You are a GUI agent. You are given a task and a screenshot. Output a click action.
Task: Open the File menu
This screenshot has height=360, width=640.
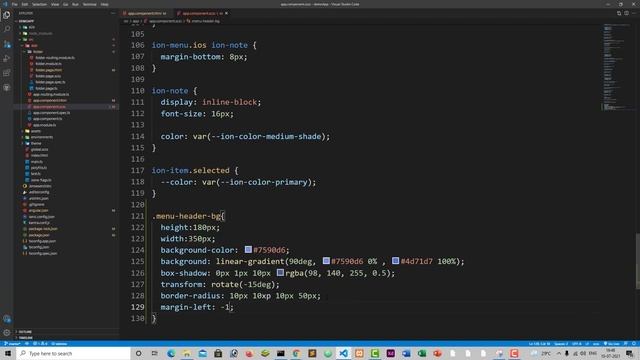pyautogui.click(x=15, y=4)
